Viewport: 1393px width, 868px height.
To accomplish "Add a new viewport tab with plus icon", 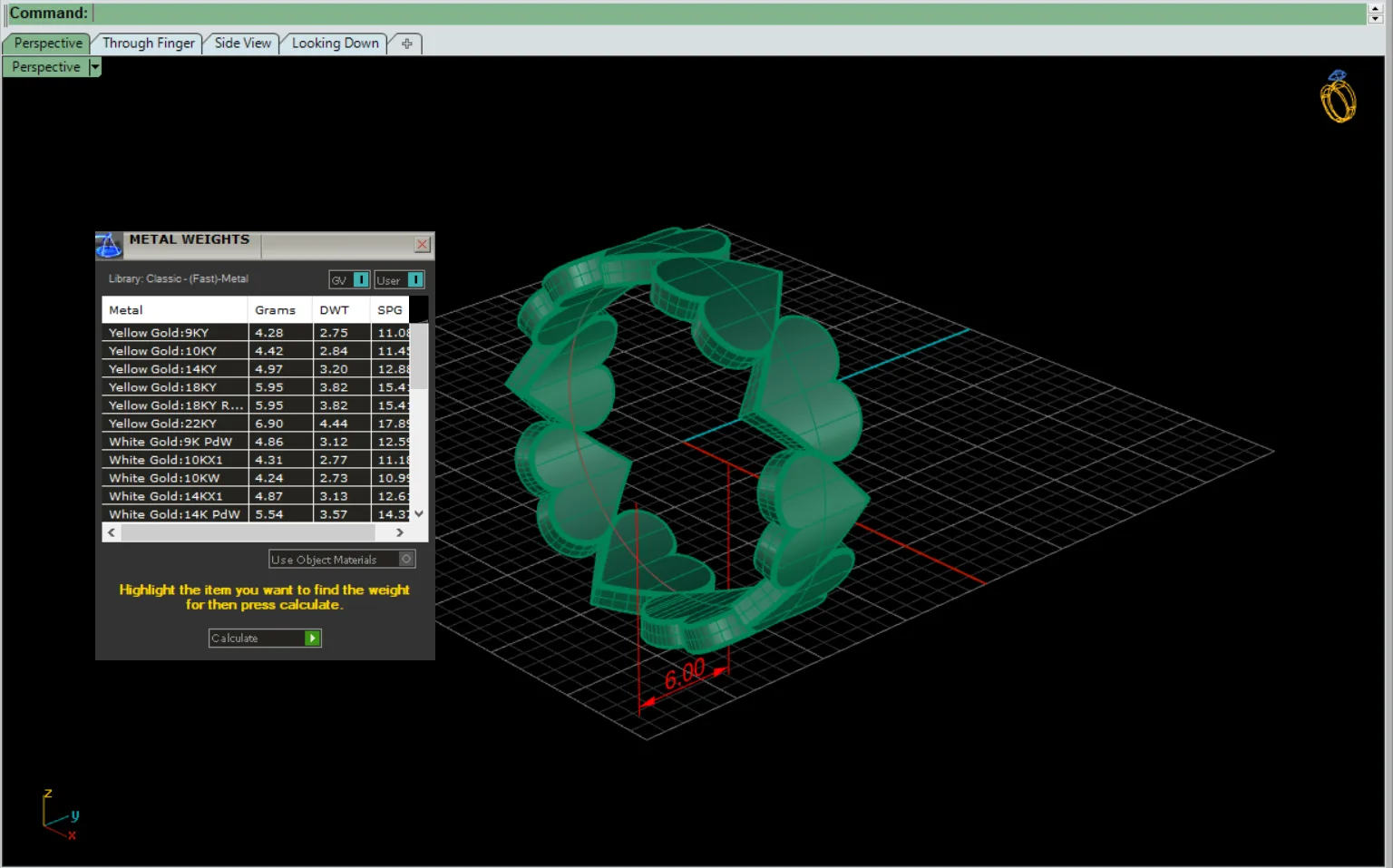I will [x=406, y=44].
